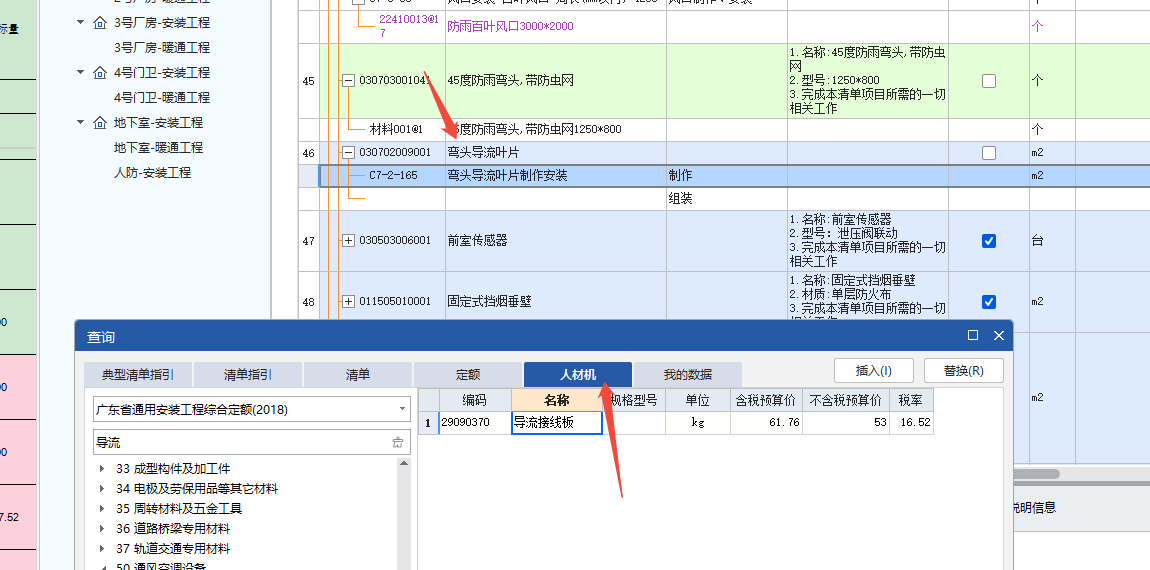This screenshot has width=1150, height=570.
Task: Click the 不含税预算价 column header
Action: pos(846,400)
